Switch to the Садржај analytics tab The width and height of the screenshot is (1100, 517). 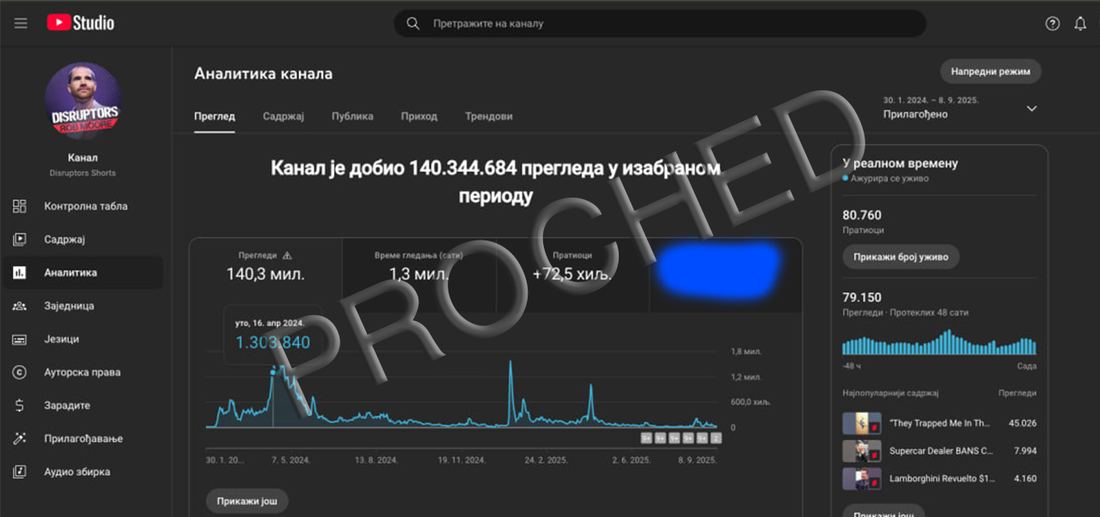283,116
